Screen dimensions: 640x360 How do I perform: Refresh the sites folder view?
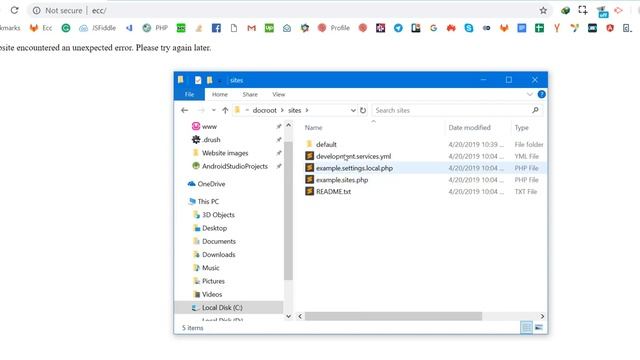(363, 110)
